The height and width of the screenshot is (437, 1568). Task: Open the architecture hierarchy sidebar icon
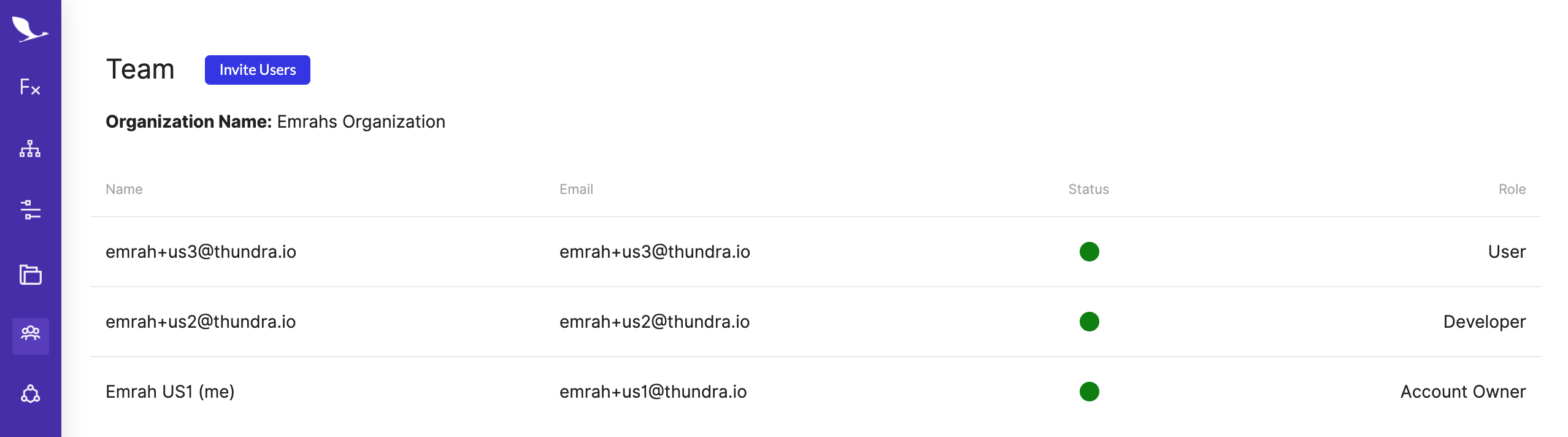point(30,149)
